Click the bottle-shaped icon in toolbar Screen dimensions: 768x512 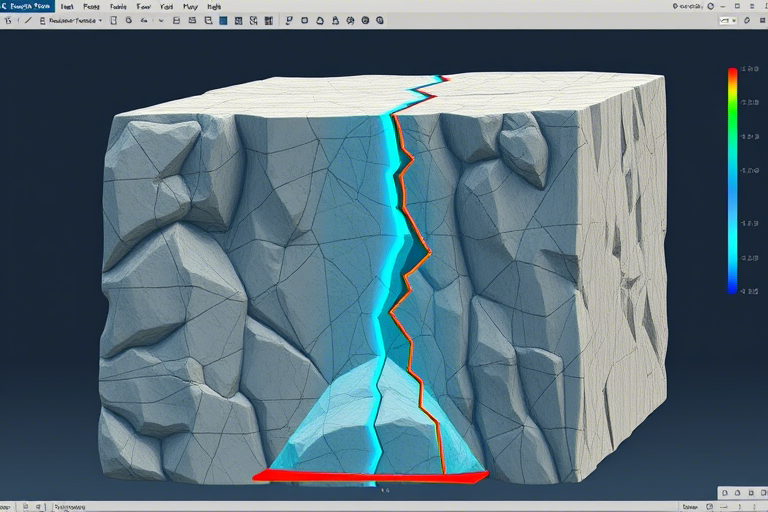click(x=335, y=21)
